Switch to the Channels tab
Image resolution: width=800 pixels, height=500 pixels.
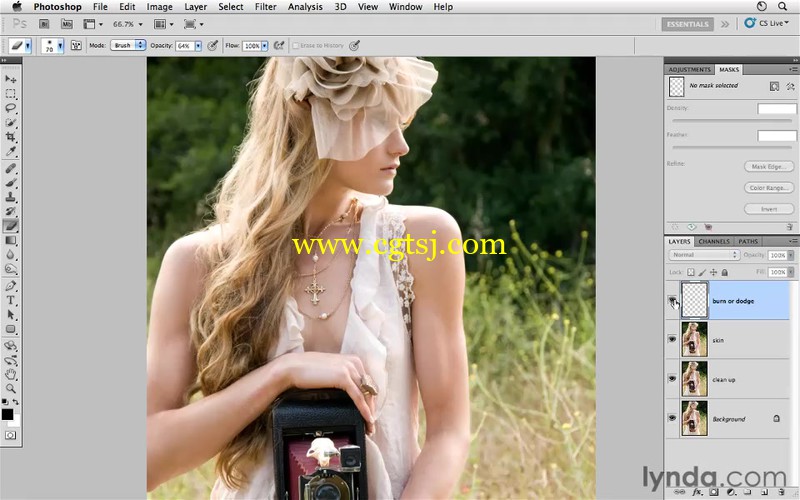pos(714,241)
